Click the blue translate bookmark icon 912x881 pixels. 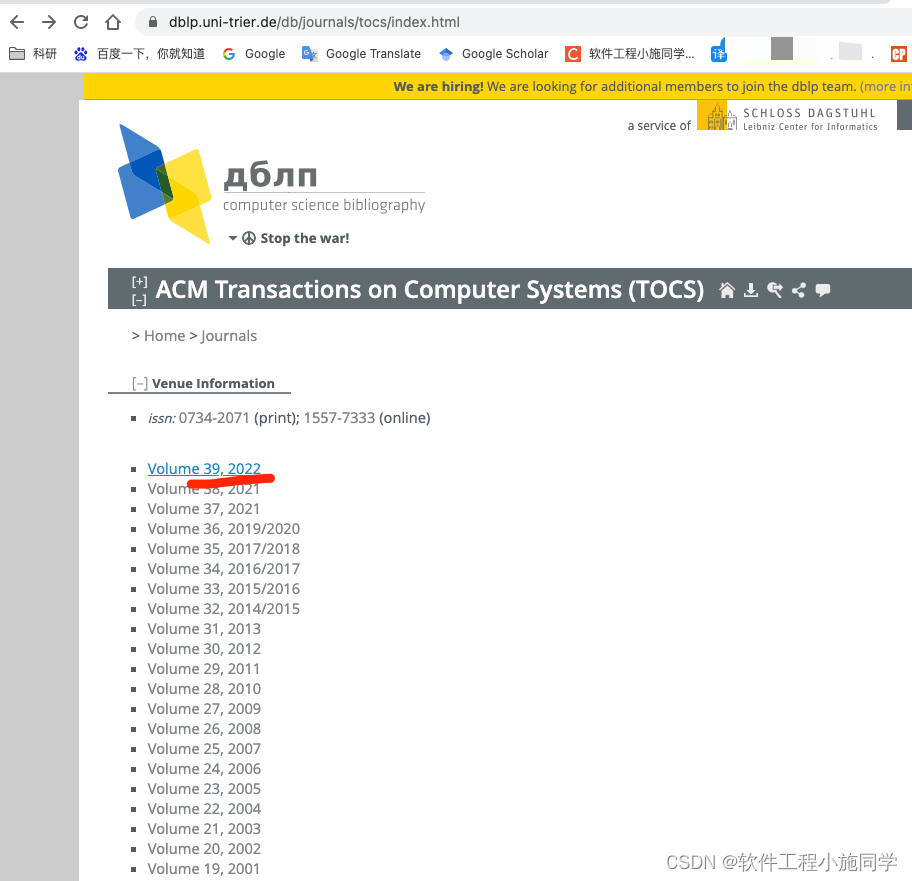(719, 53)
